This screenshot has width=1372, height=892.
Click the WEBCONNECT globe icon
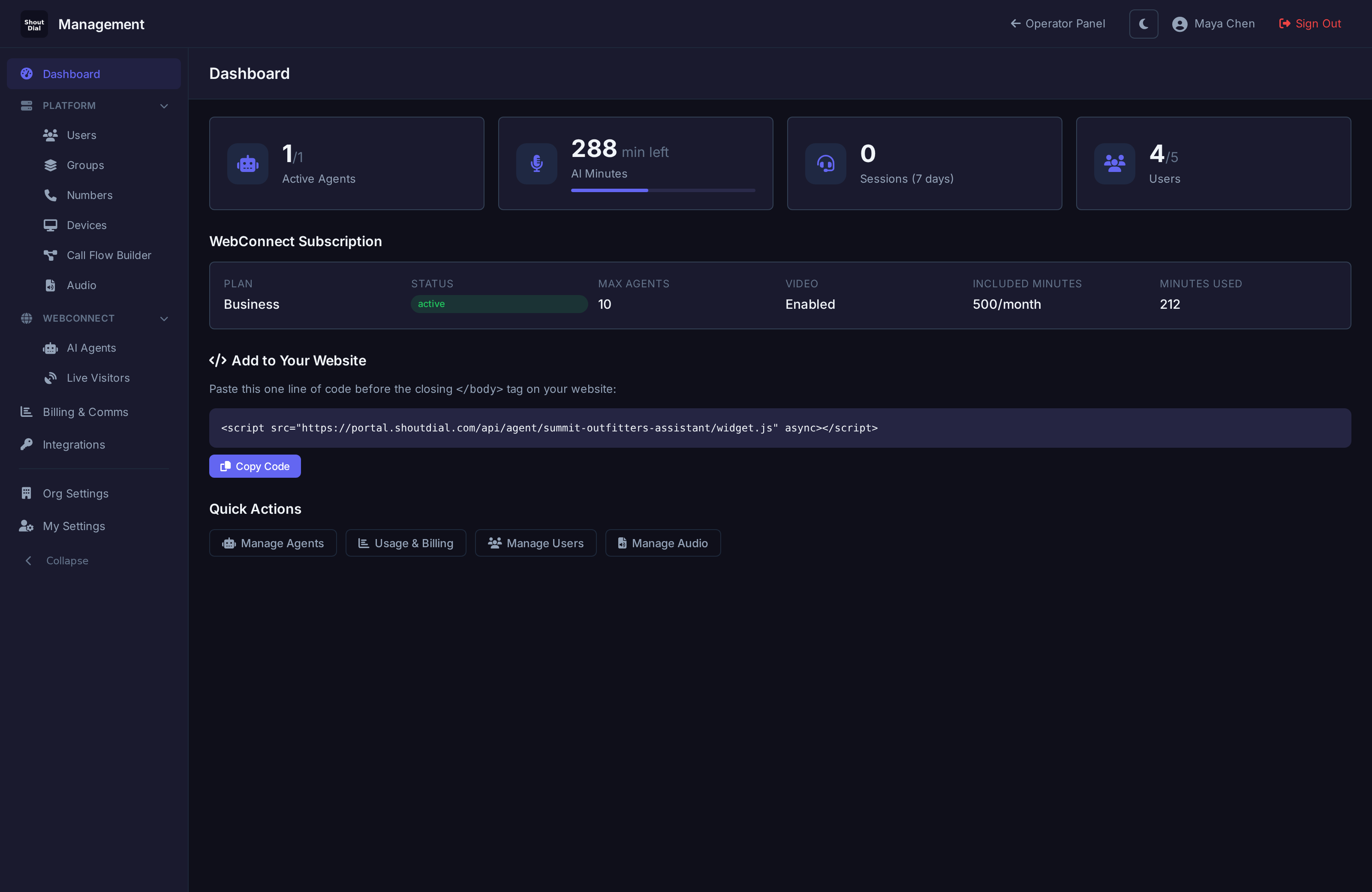tap(27, 318)
